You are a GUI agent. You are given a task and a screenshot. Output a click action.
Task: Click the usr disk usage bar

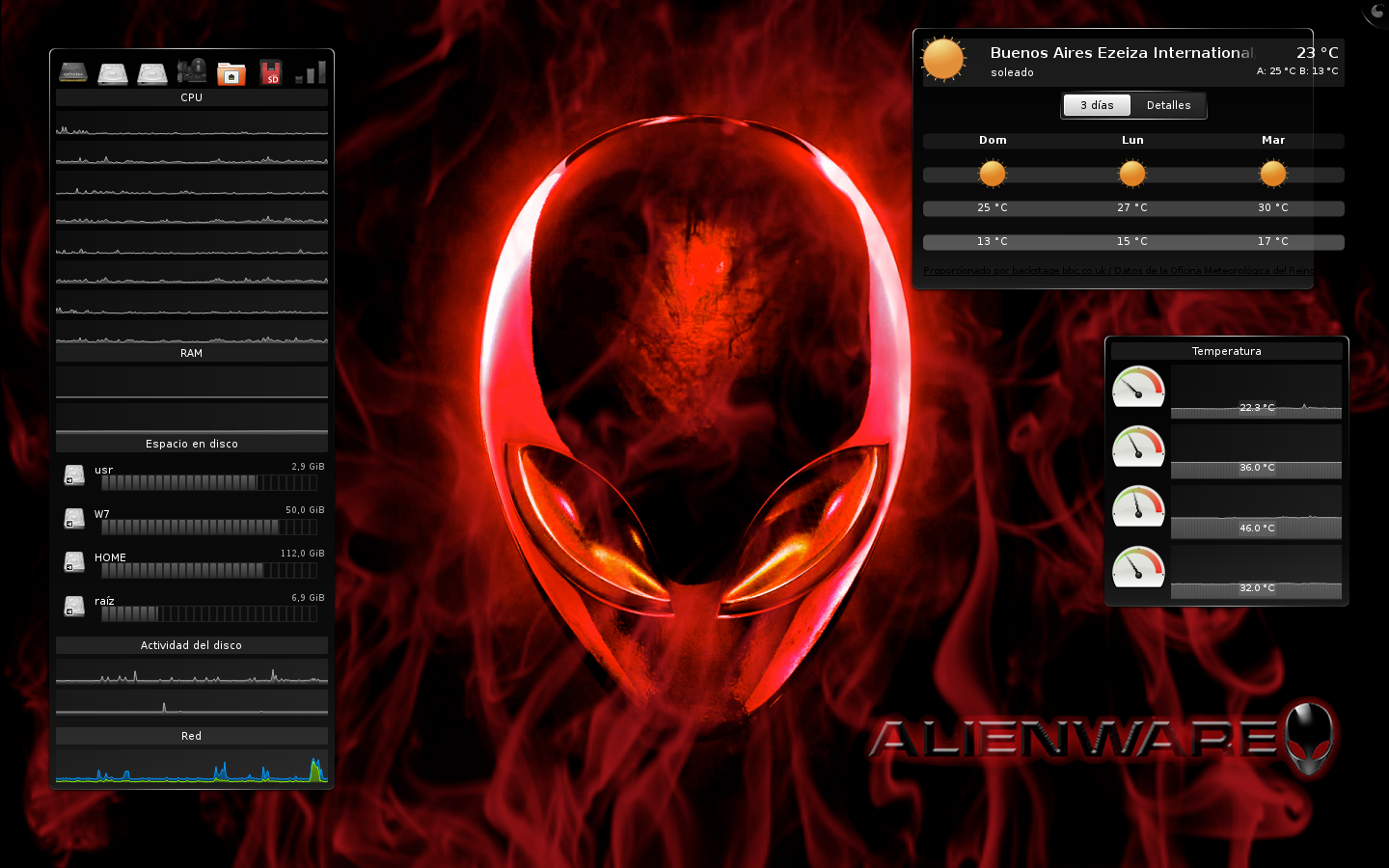(209, 482)
